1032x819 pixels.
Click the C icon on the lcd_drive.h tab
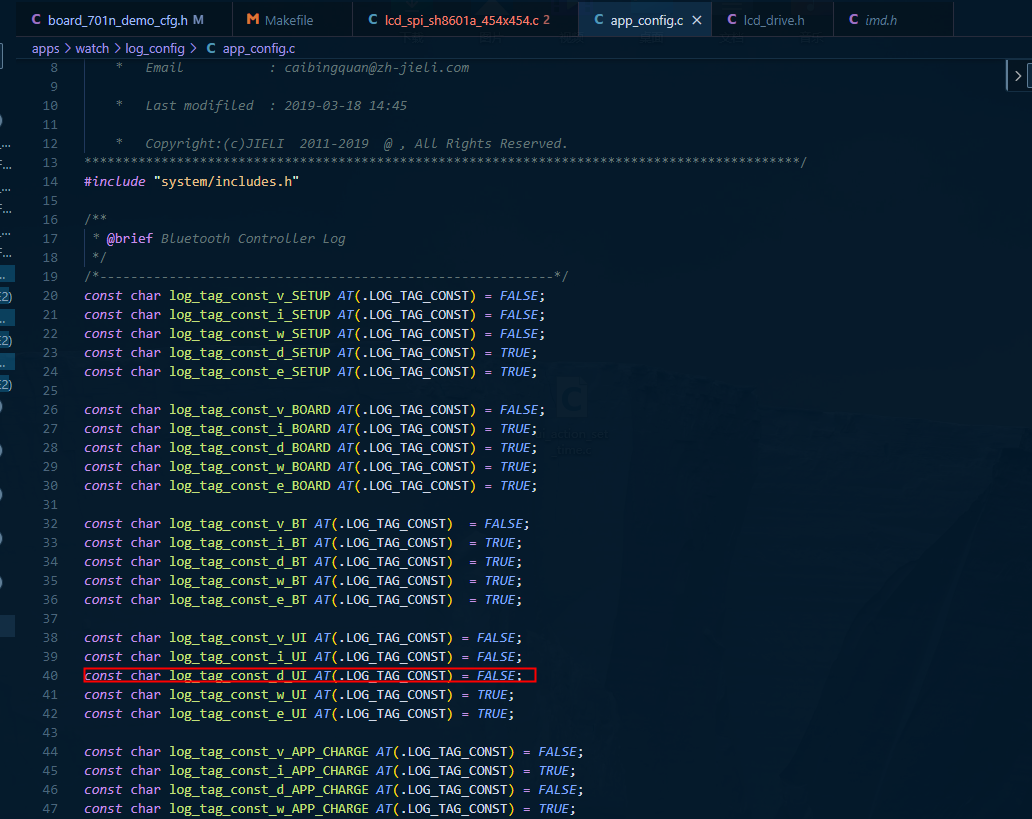(731, 20)
